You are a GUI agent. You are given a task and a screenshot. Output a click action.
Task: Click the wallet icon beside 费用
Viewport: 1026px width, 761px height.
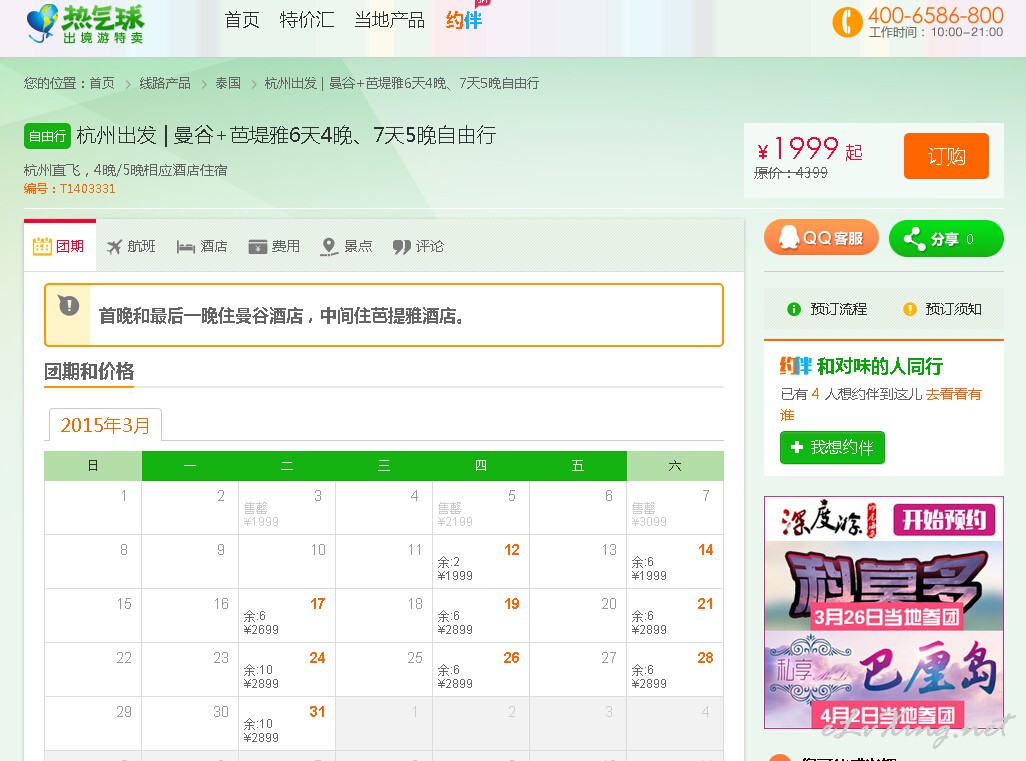click(258, 247)
